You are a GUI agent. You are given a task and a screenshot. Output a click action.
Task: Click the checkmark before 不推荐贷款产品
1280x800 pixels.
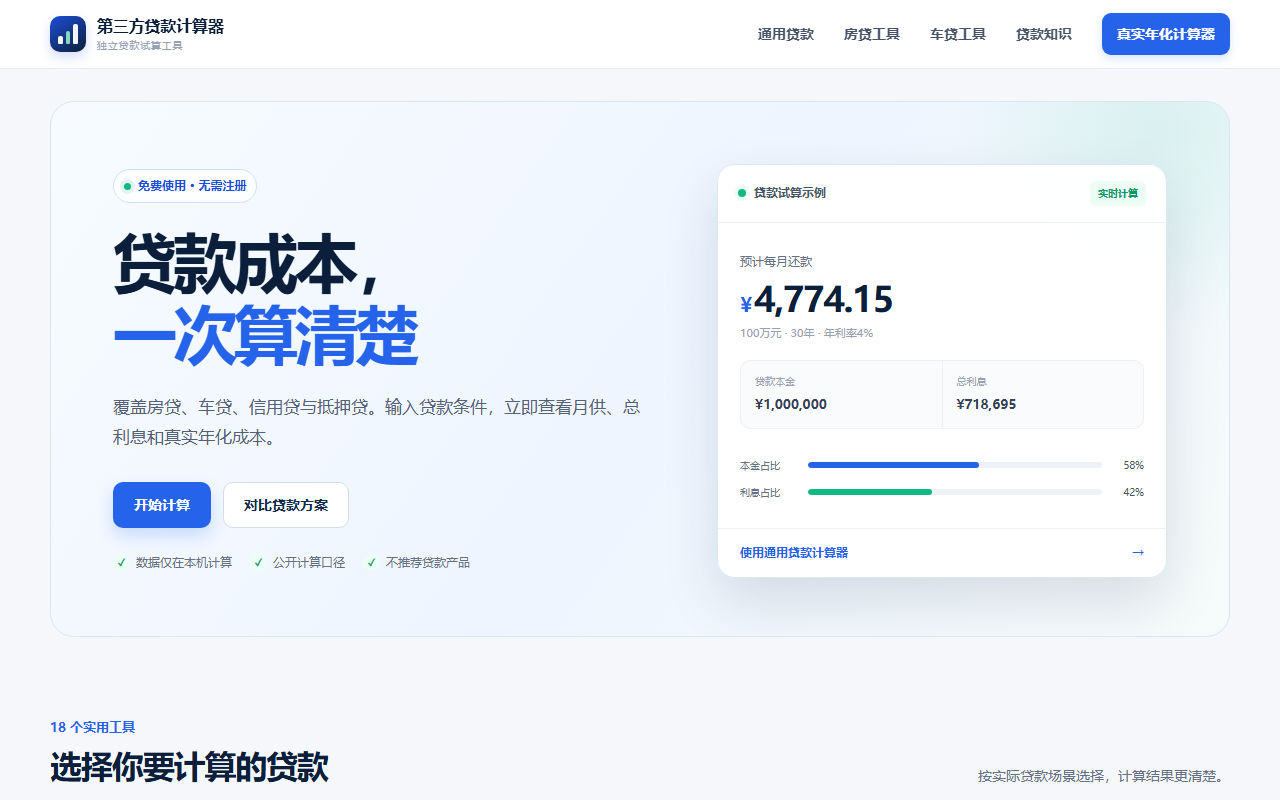point(372,563)
